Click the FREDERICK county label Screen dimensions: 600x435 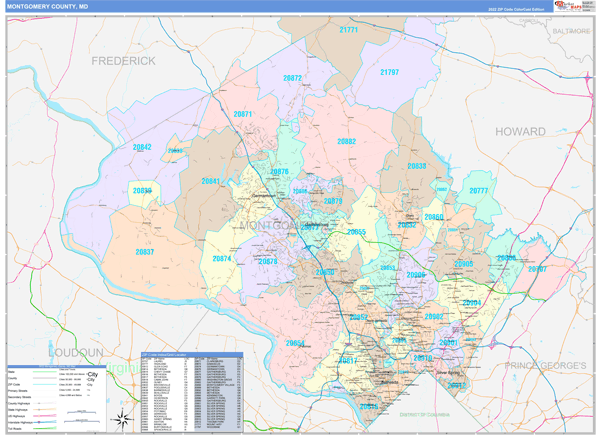coord(124,61)
